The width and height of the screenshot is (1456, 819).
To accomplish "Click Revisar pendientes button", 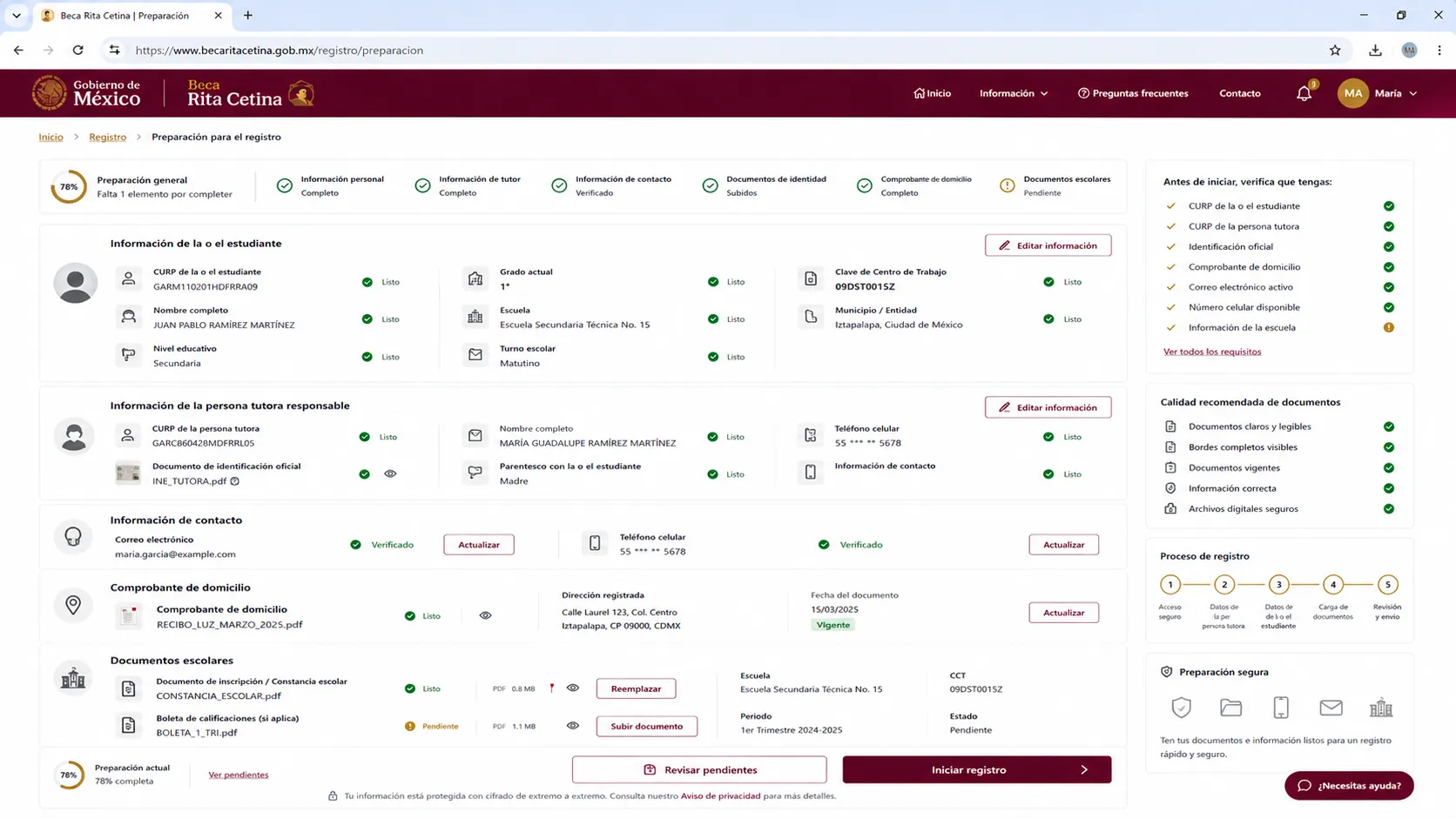I will coord(699,769).
